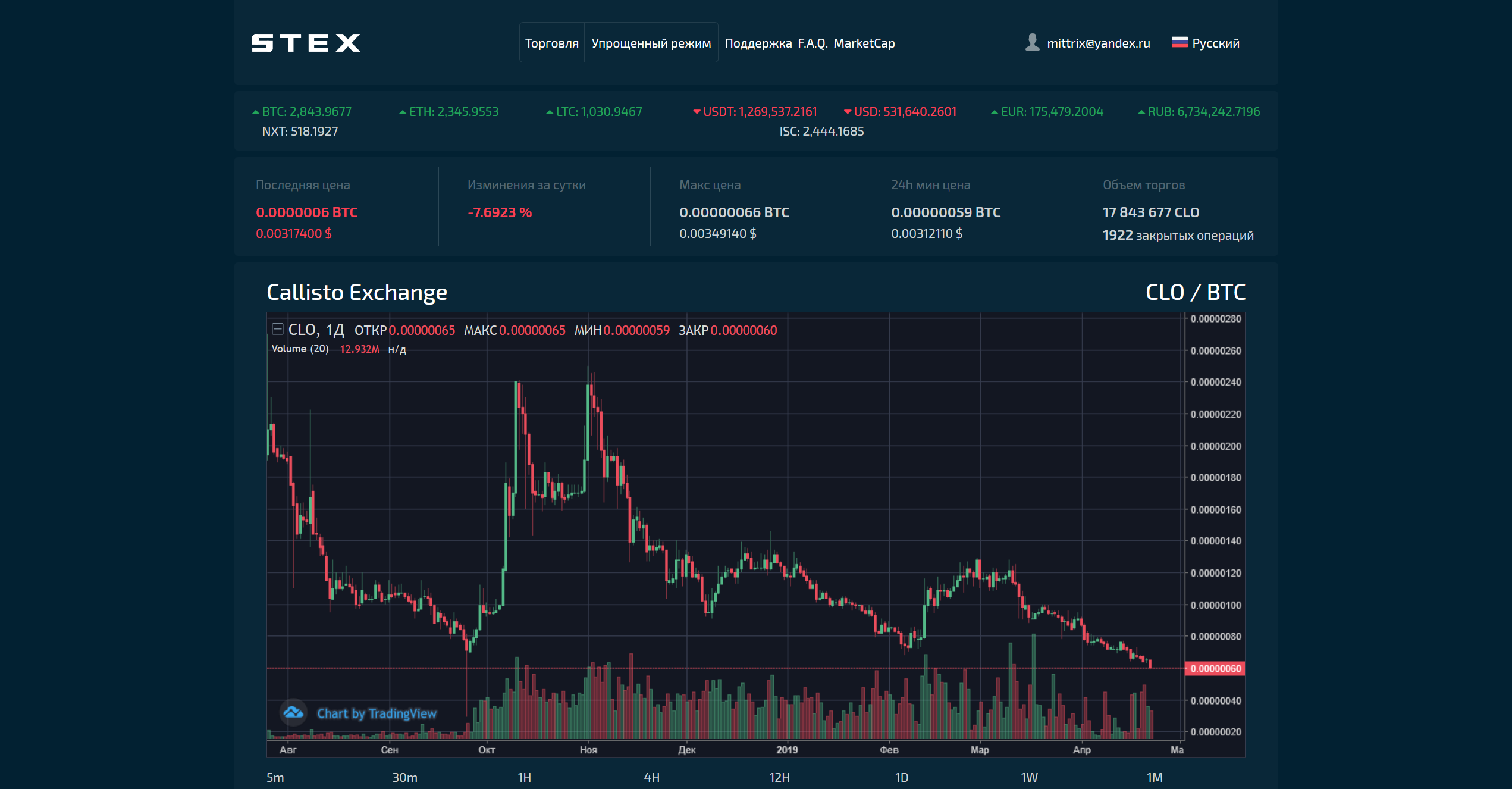Click the -7.6923 % daily change
The width and height of the screenshot is (1512, 789).
click(500, 212)
